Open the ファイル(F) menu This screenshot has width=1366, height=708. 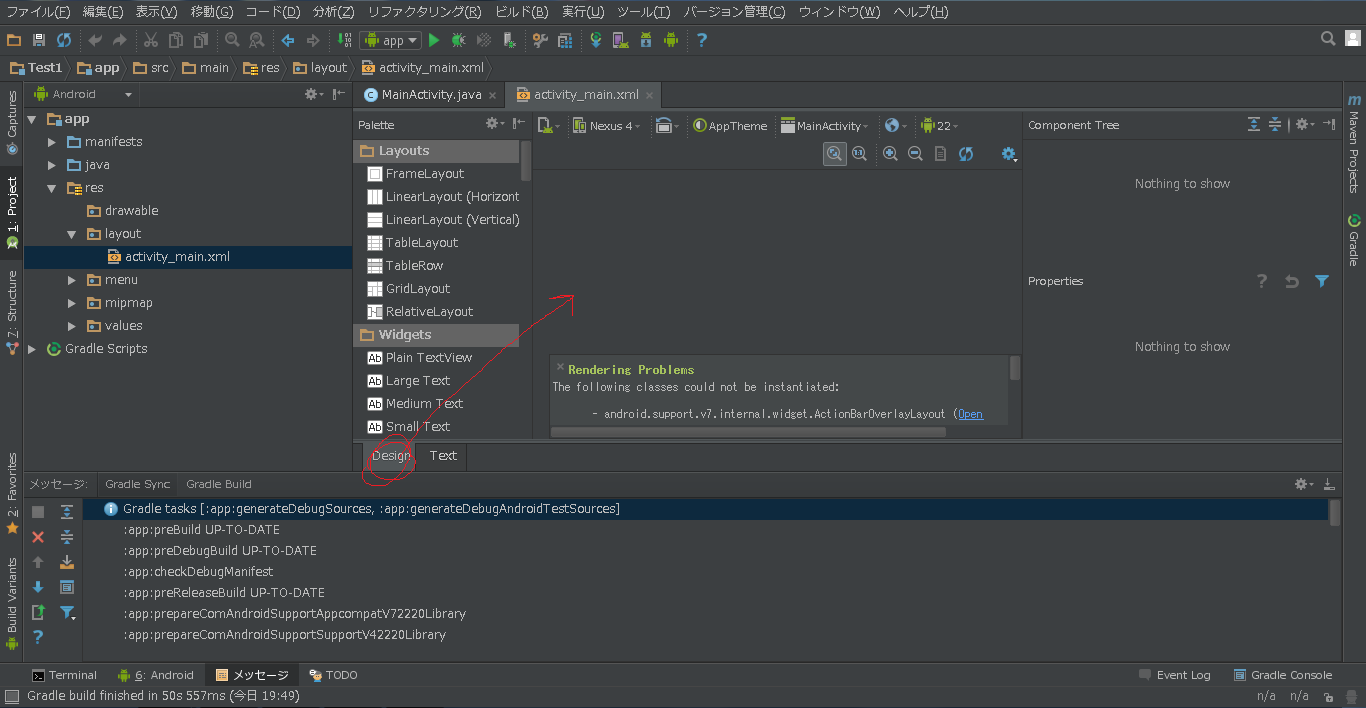(x=38, y=12)
